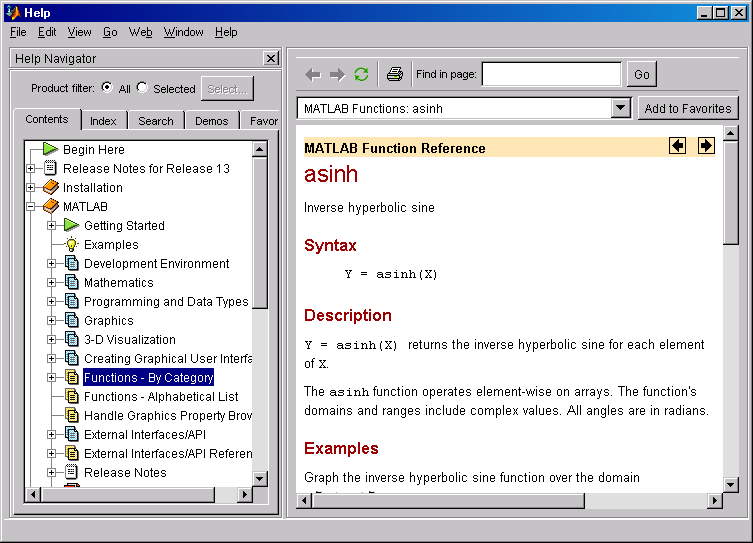Open the page title dropdown arrow

click(620, 108)
